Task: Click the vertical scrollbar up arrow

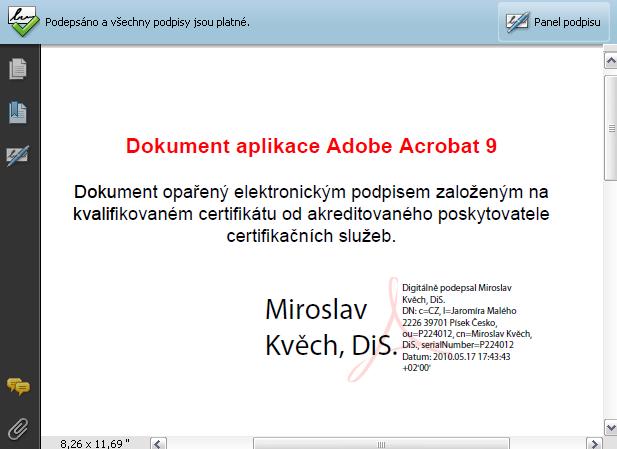Action: (611, 60)
